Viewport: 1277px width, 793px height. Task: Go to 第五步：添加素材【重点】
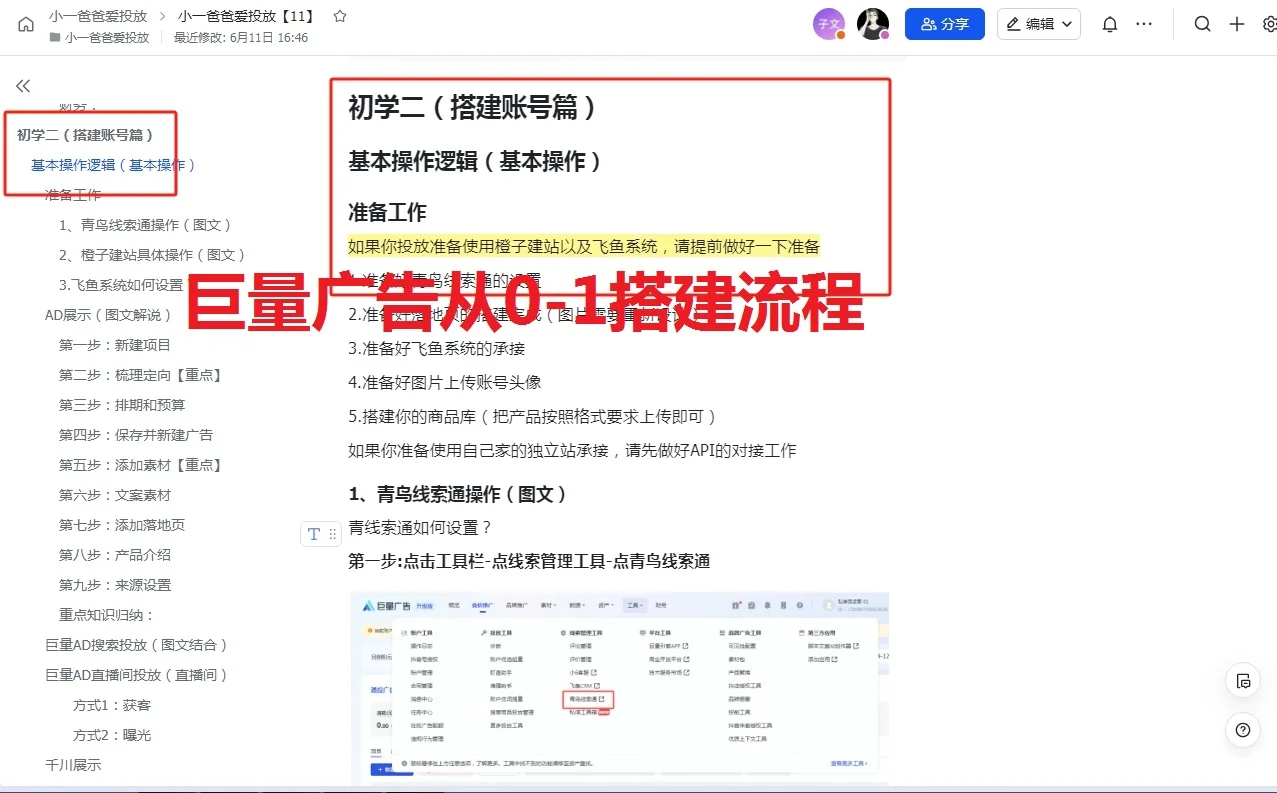[141, 465]
